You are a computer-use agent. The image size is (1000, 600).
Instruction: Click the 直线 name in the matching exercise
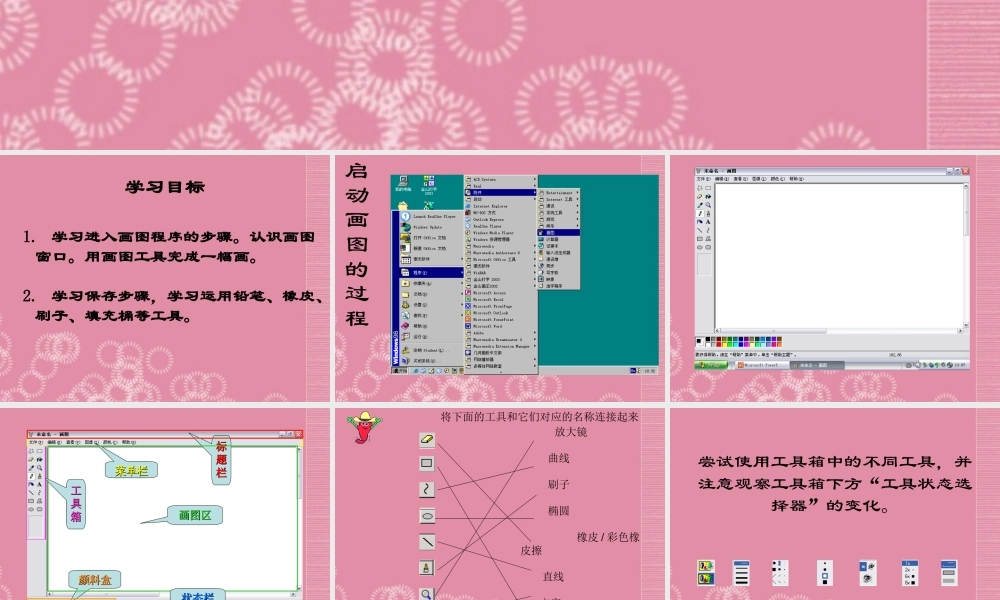coord(553,576)
